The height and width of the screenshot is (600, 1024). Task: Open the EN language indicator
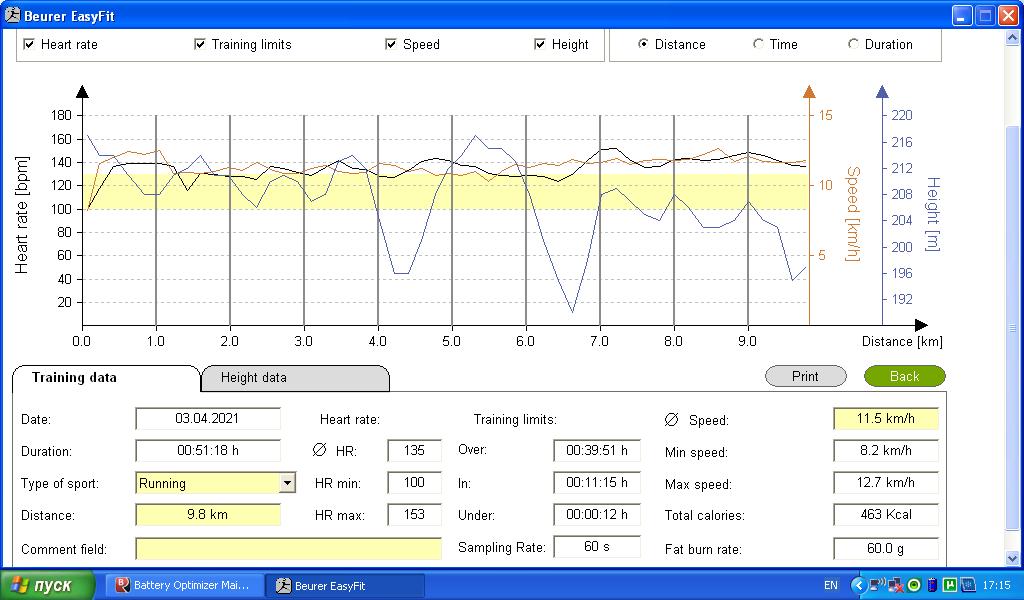click(x=830, y=585)
